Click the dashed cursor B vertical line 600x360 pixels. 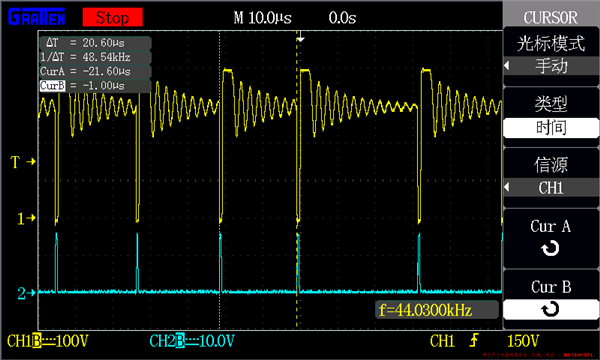(297, 180)
